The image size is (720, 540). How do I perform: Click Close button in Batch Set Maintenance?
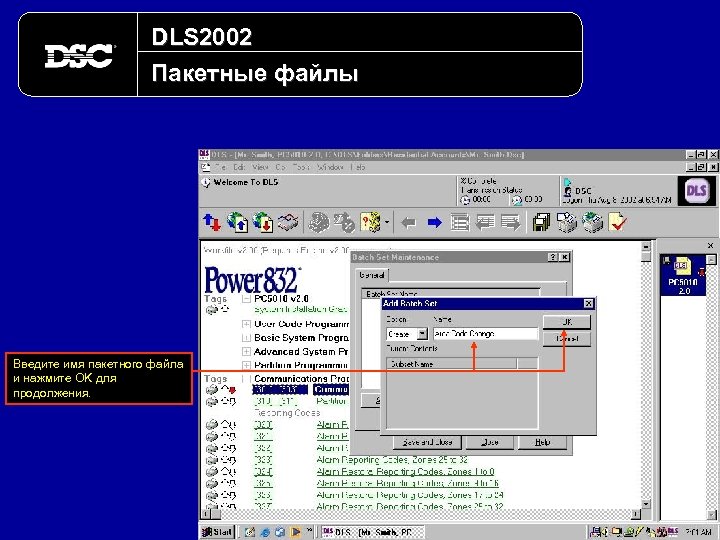tap(489, 442)
